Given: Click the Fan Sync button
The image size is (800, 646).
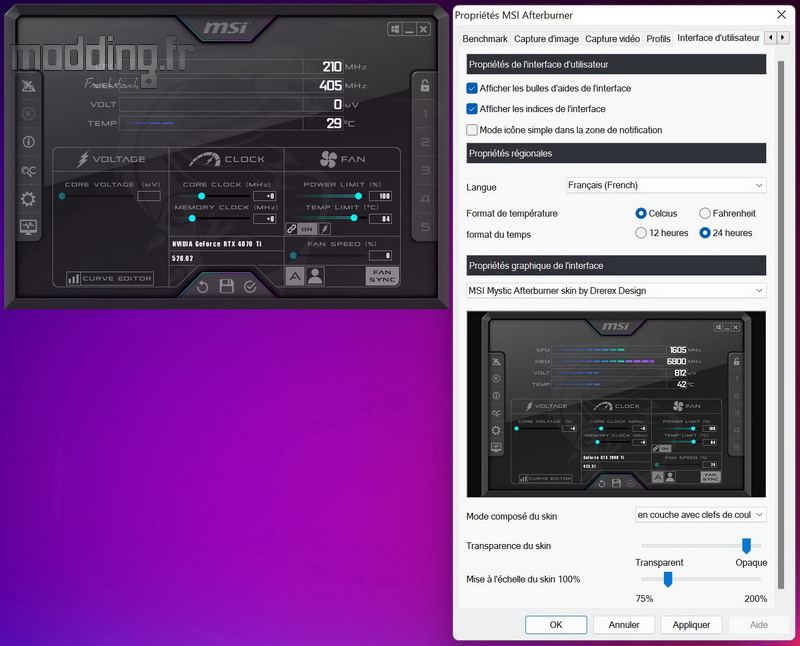Looking at the screenshot, I should click(382, 276).
